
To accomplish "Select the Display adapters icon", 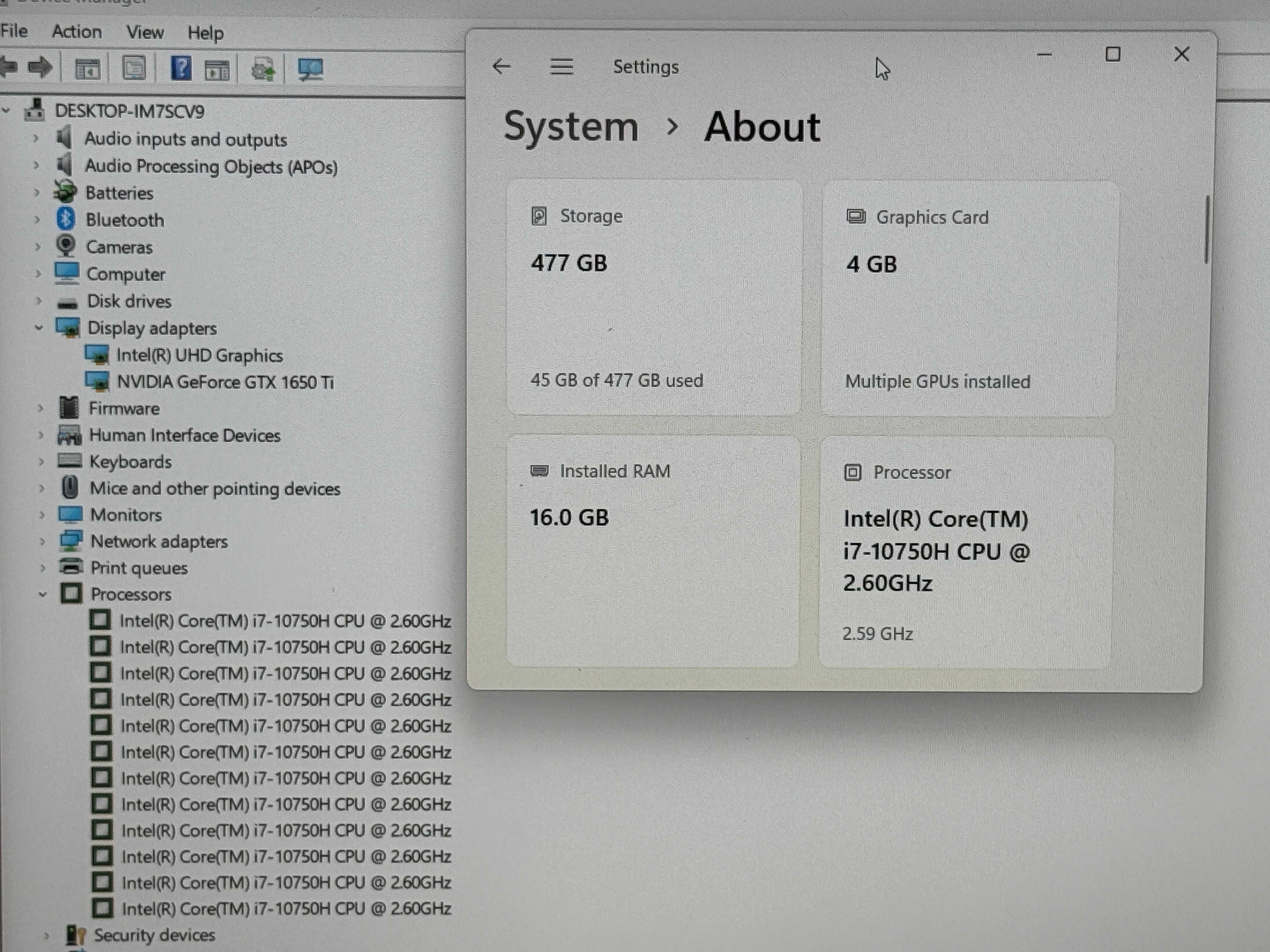I will click(x=68, y=328).
